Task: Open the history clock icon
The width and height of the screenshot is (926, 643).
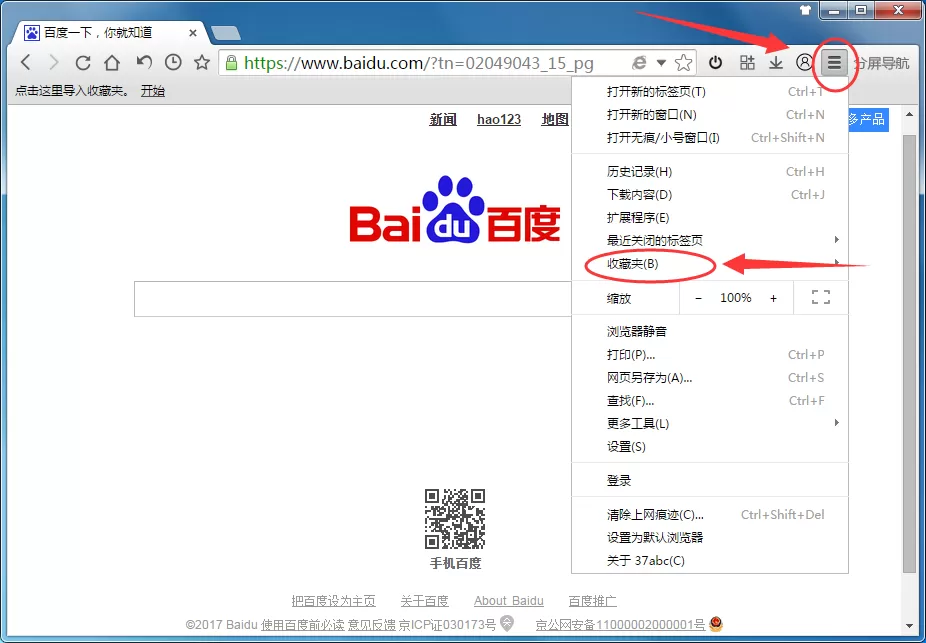Action: click(x=173, y=62)
